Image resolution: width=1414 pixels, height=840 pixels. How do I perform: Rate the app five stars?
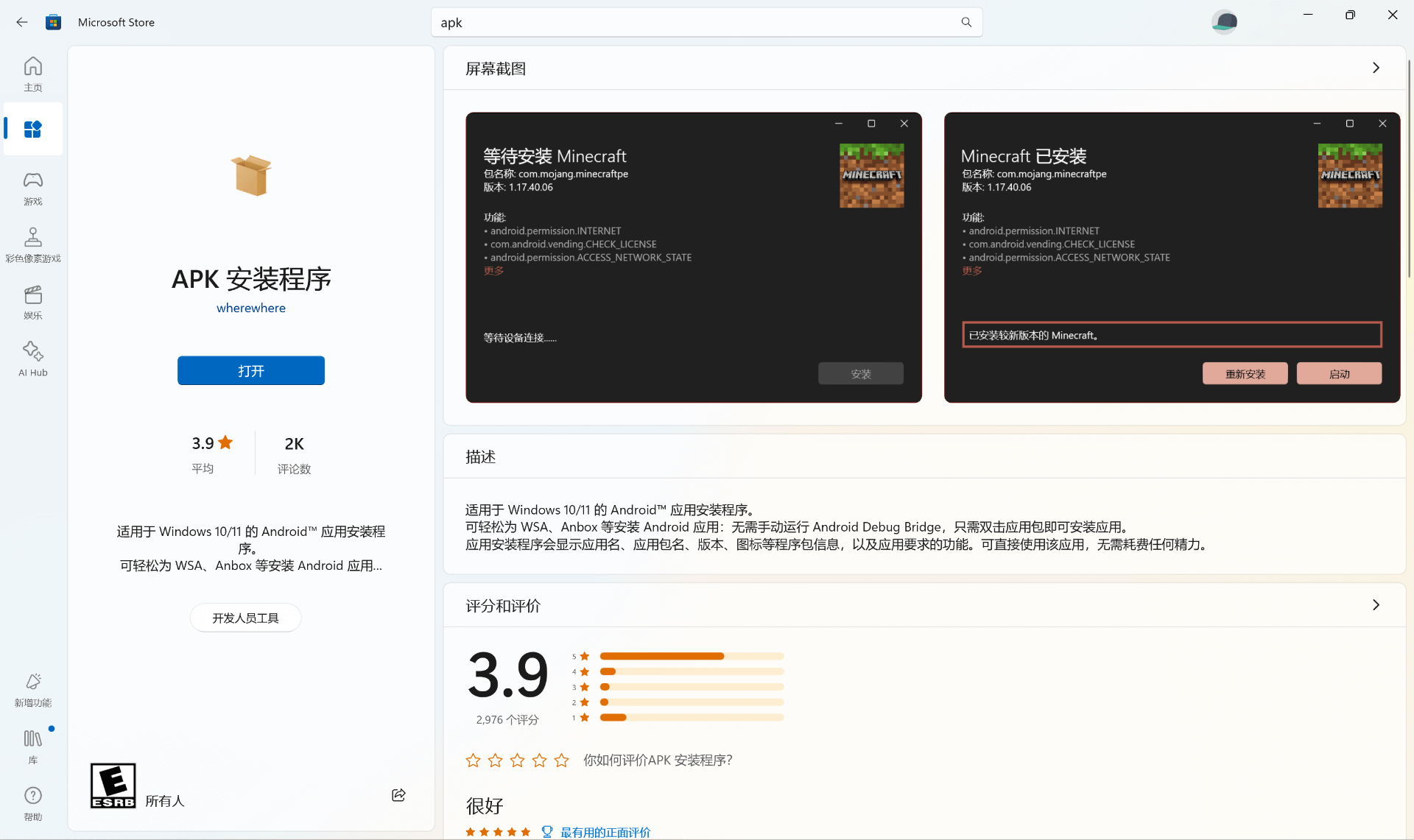tap(561, 760)
